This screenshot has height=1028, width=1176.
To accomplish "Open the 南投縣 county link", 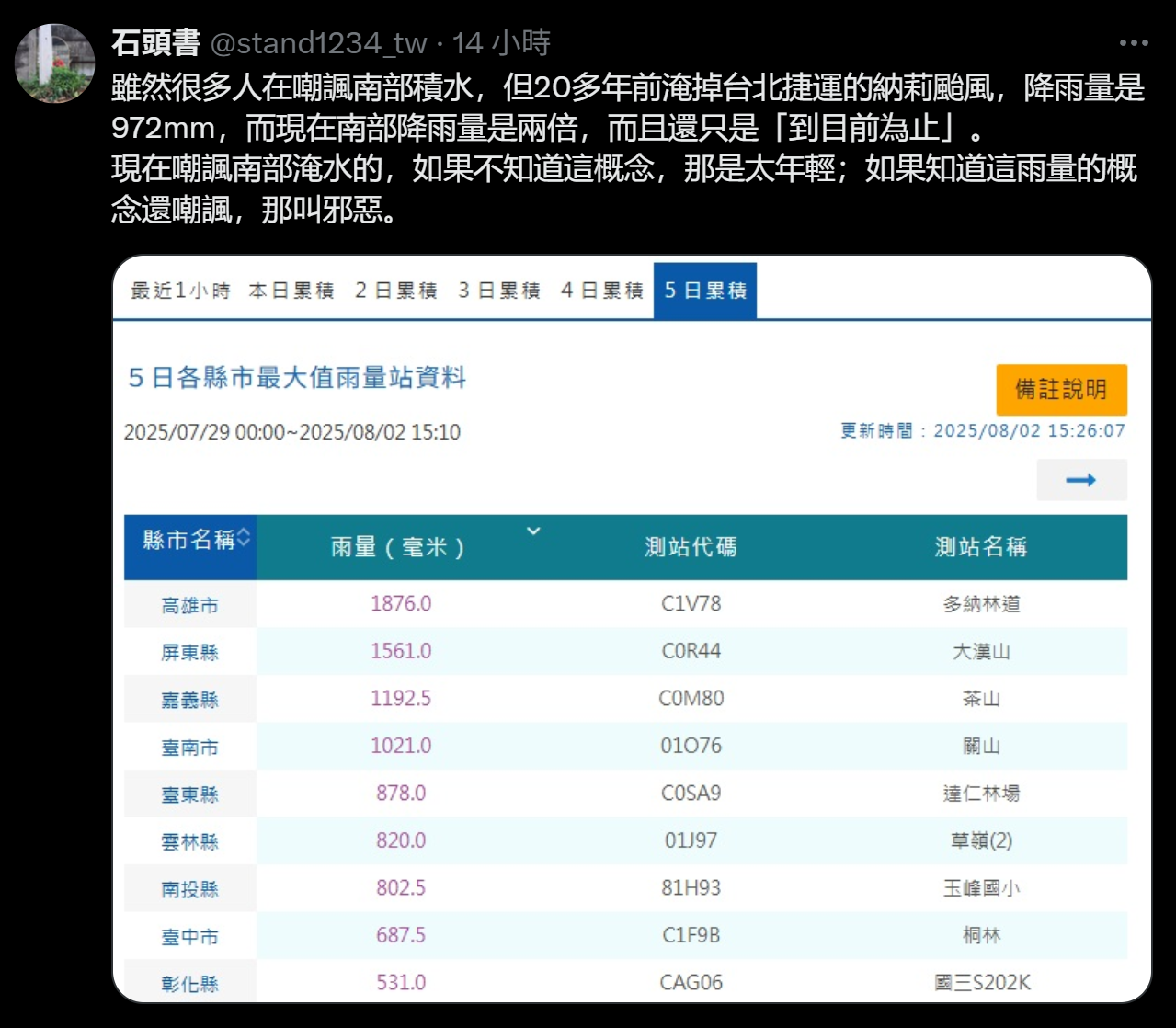I will tap(190, 889).
